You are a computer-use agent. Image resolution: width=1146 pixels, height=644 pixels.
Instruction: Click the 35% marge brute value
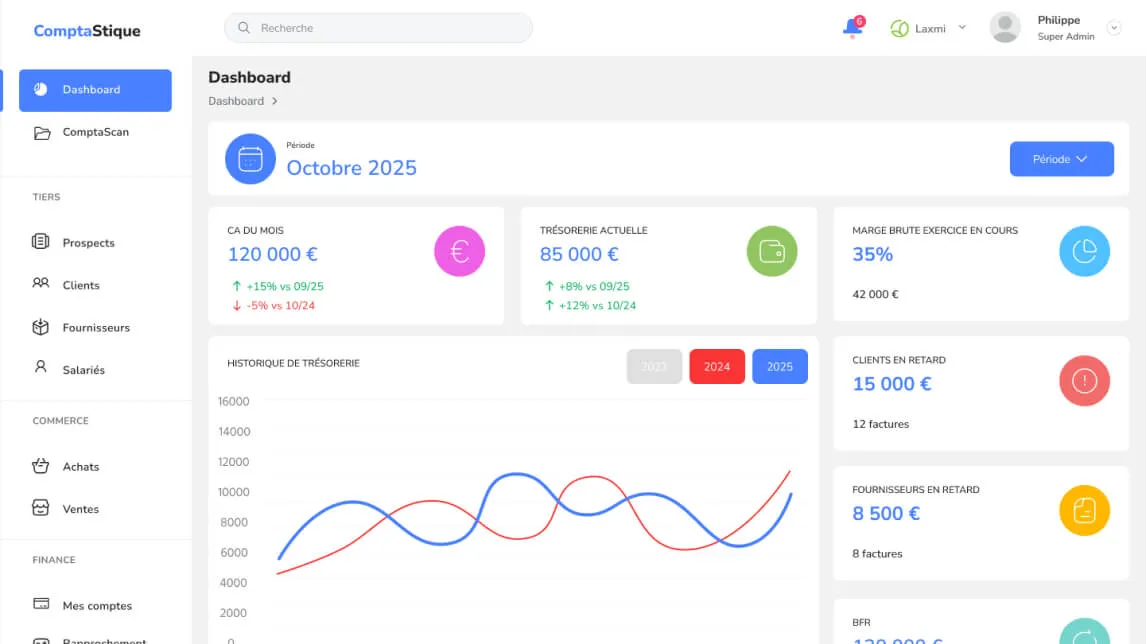pos(873,254)
